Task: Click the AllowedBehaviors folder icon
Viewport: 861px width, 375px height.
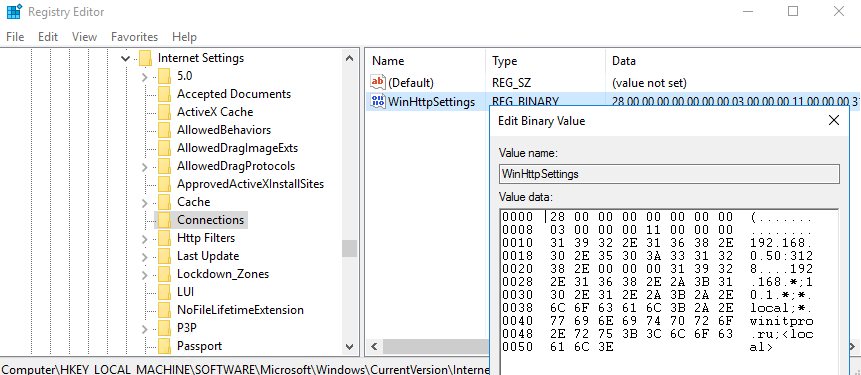Action: (164, 130)
